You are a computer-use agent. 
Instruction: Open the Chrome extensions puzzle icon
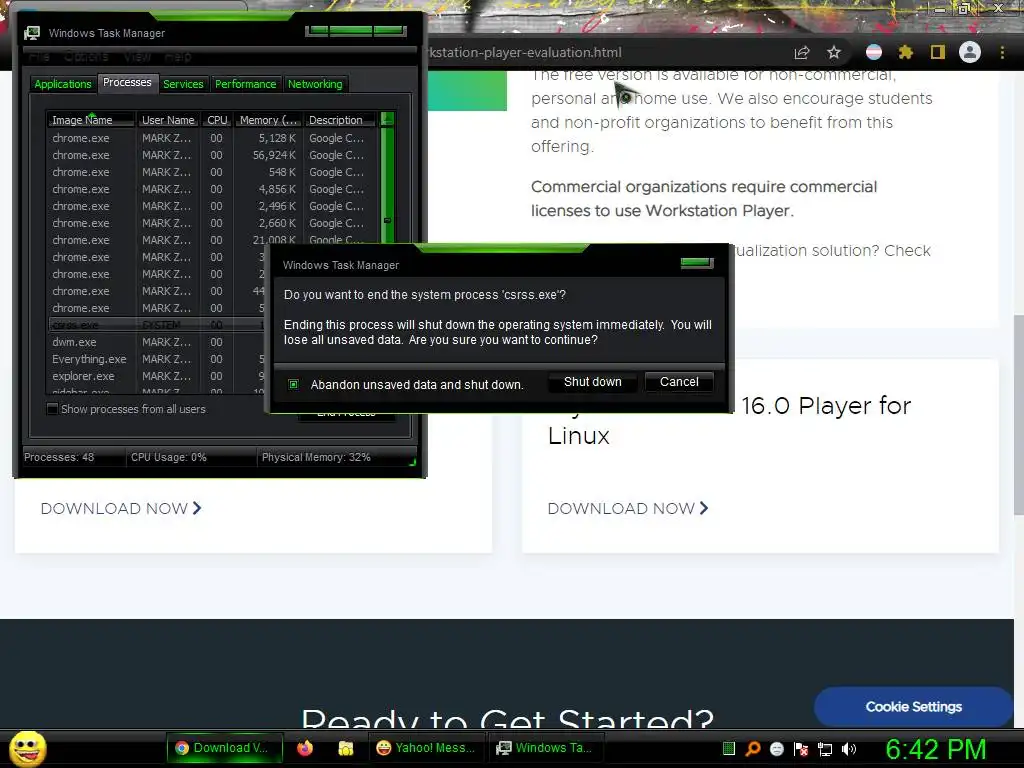pos(906,52)
